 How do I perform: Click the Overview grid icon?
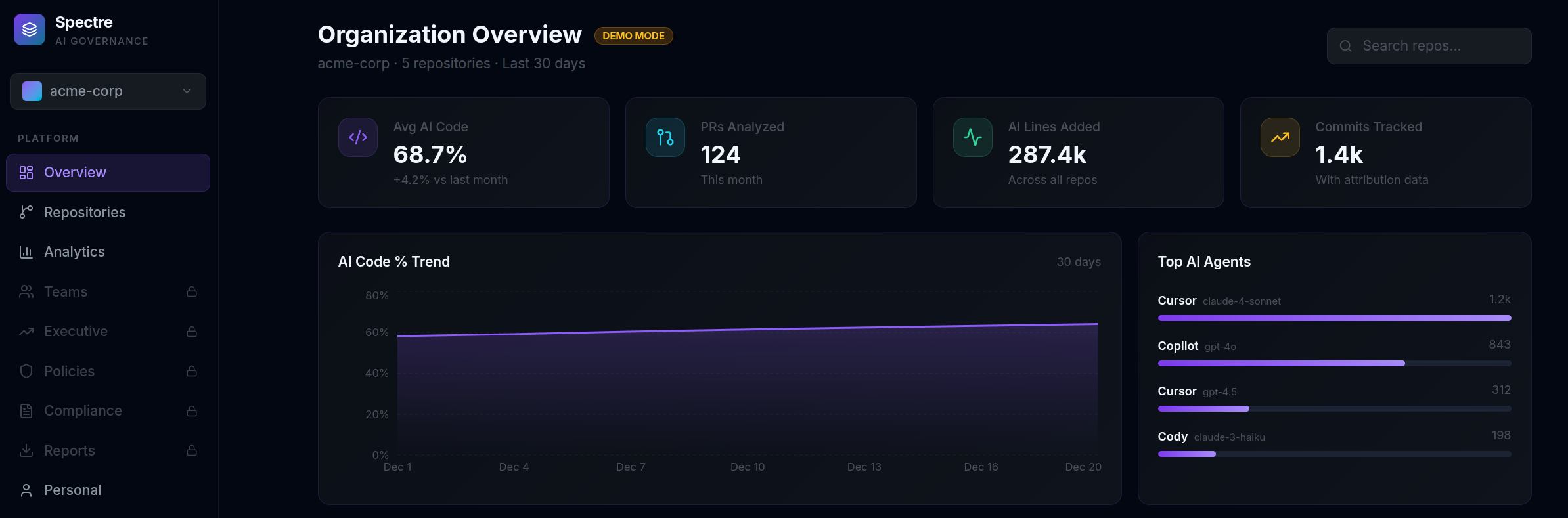(26, 173)
